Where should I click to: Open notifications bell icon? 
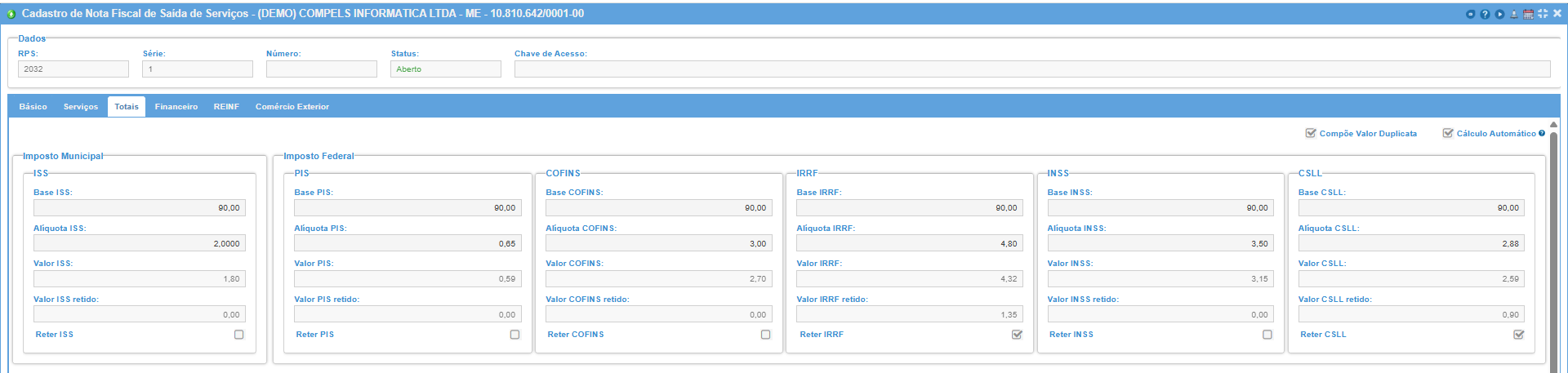pos(1514,14)
